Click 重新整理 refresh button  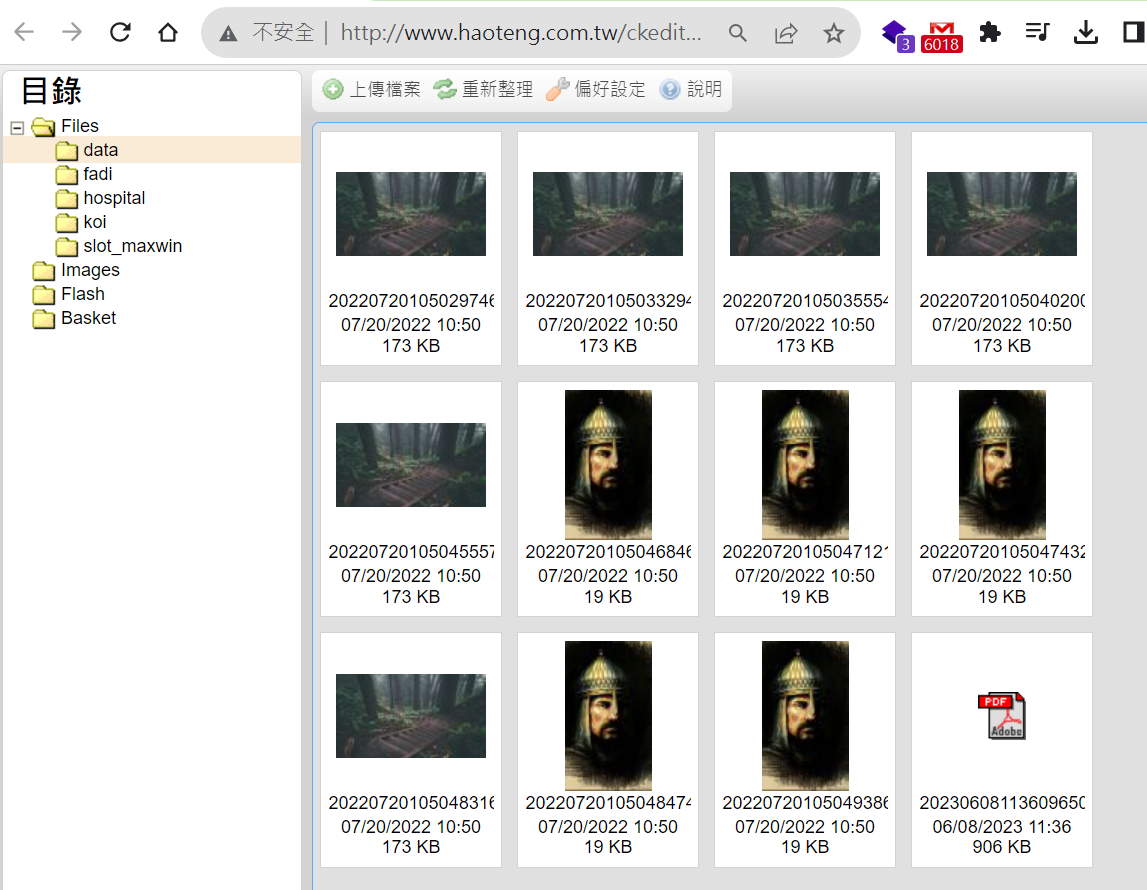(483, 89)
